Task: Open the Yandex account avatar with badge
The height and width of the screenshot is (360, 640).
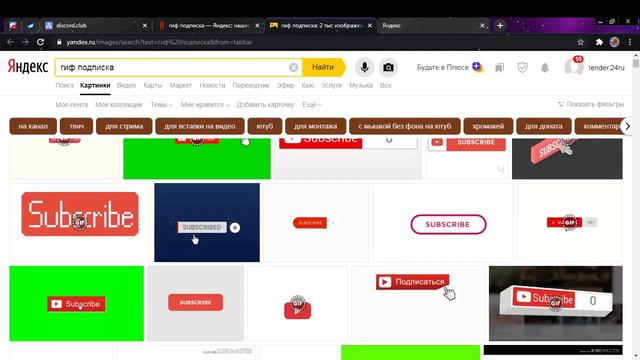Action: (x=574, y=66)
